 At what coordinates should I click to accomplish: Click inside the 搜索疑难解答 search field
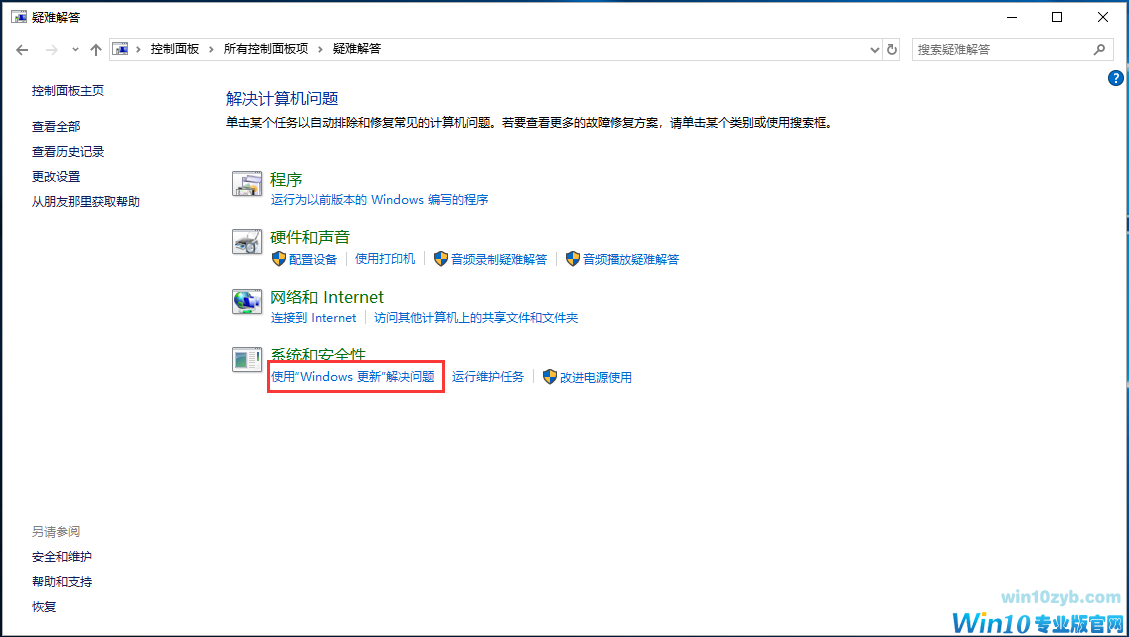pos(1000,49)
